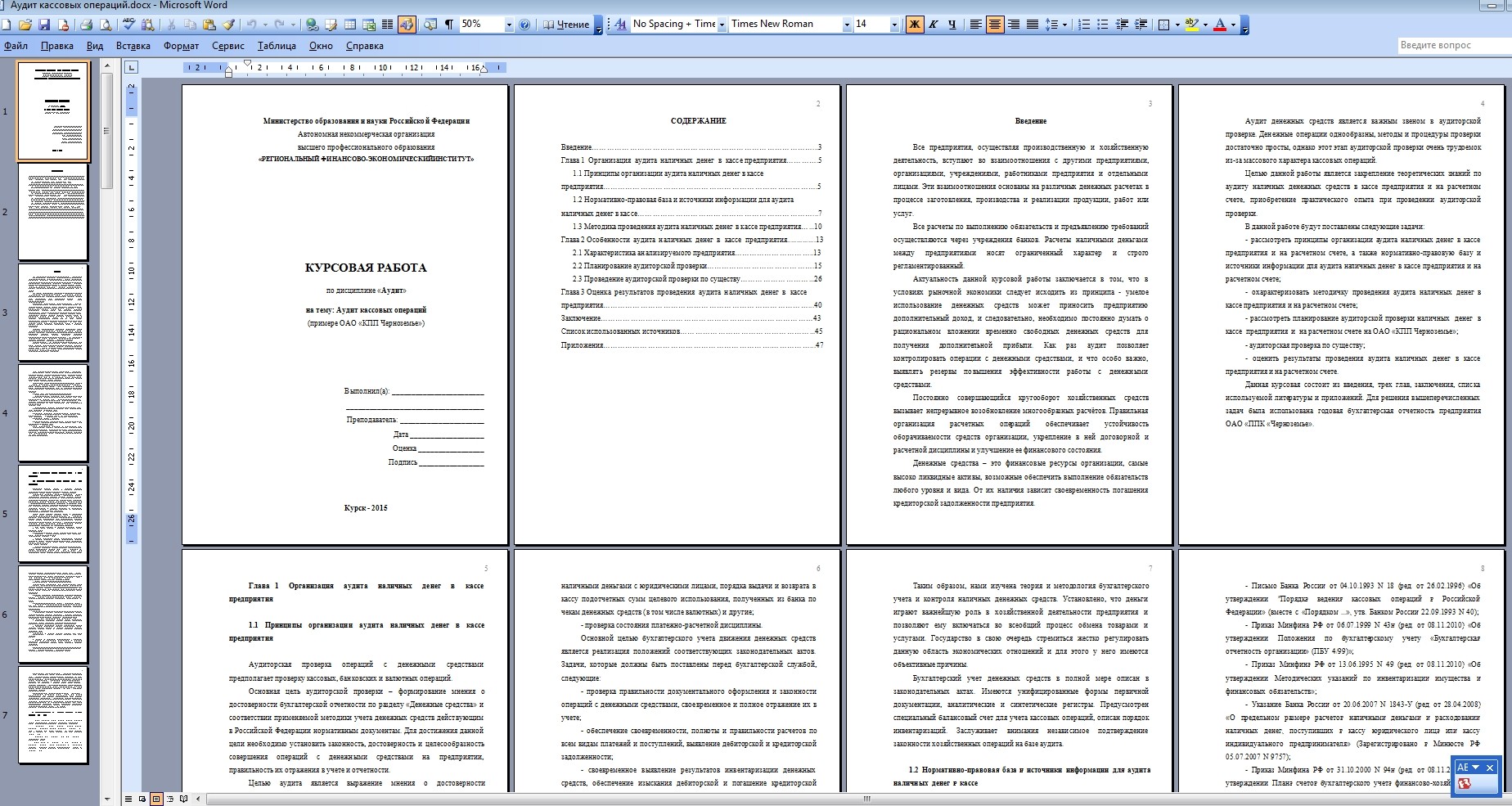Open the Styles and Formatting pane

[620, 25]
